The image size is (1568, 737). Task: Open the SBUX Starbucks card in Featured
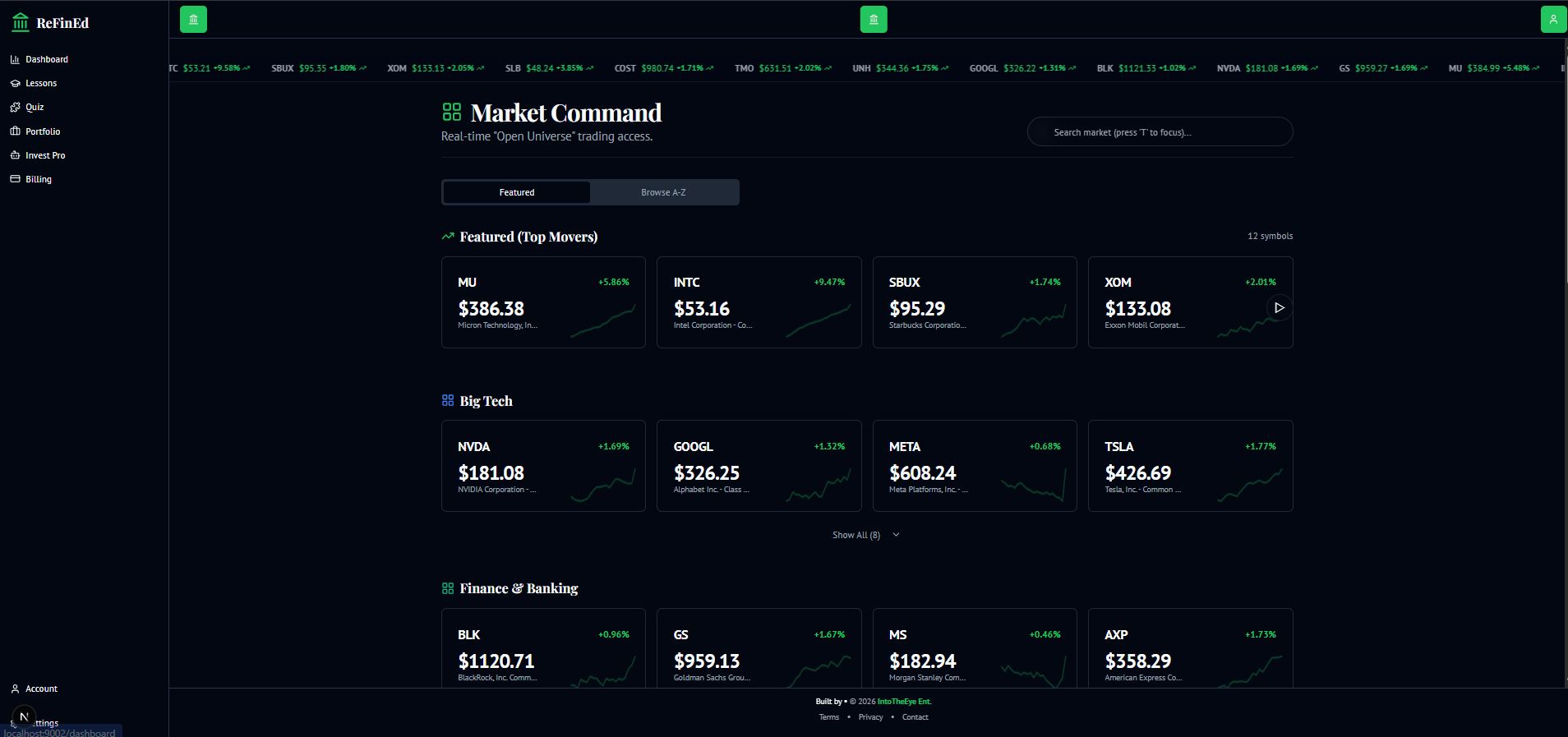click(975, 302)
